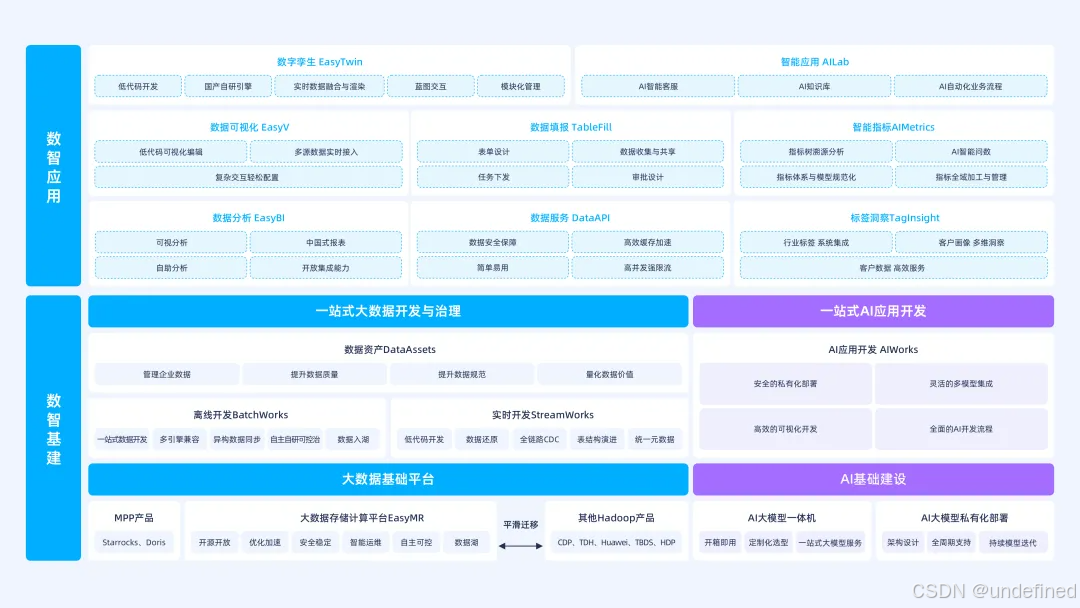Click the 国产自研引擎 box
The height and width of the screenshot is (608, 1080).
pyautogui.click(x=228, y=87)
